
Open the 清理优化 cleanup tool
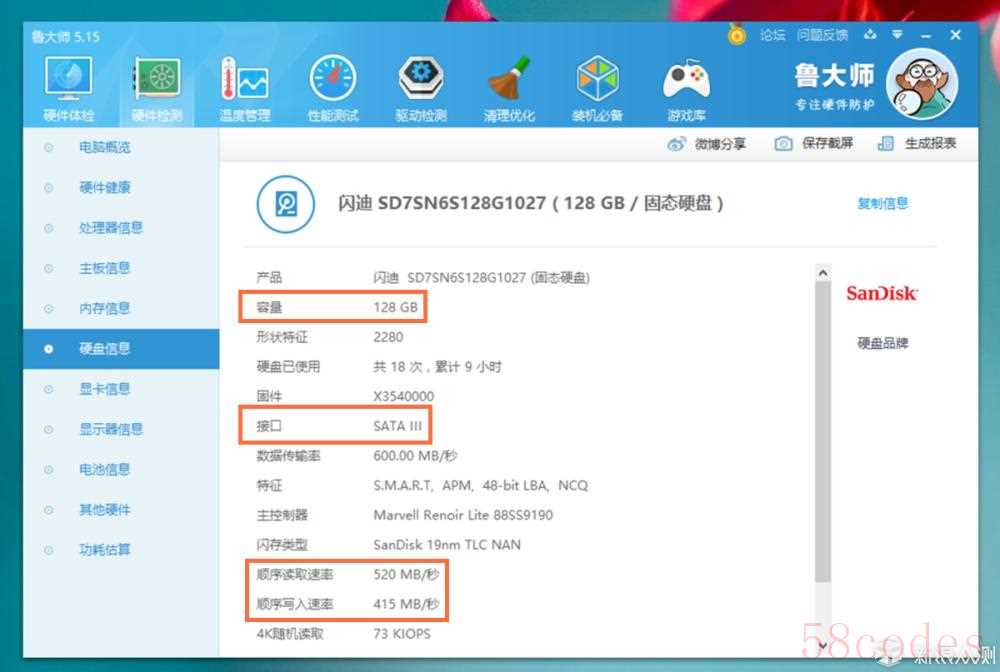(x=509, y=87)
